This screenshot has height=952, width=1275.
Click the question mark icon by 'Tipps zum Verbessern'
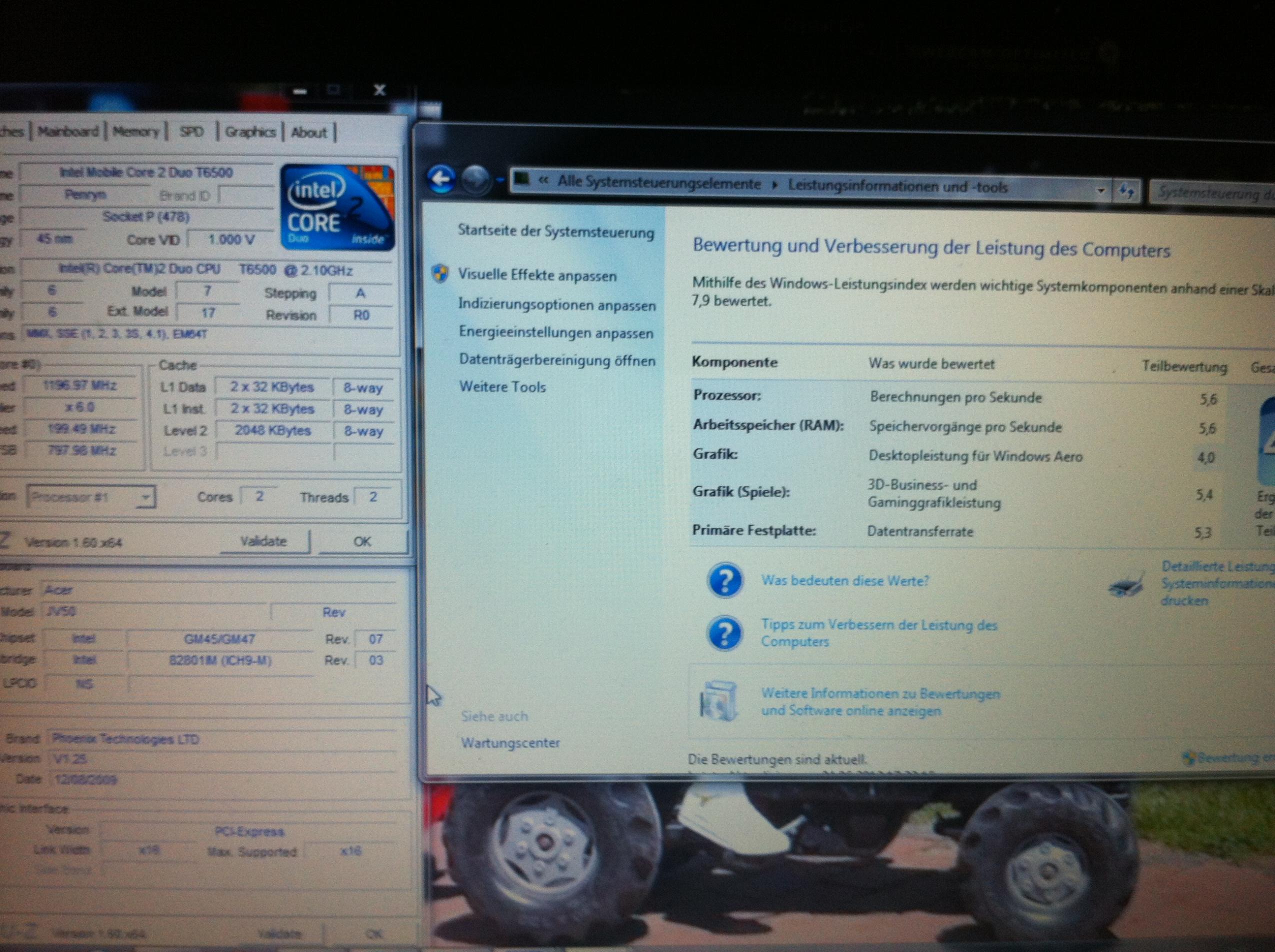[x=724, y=633]
